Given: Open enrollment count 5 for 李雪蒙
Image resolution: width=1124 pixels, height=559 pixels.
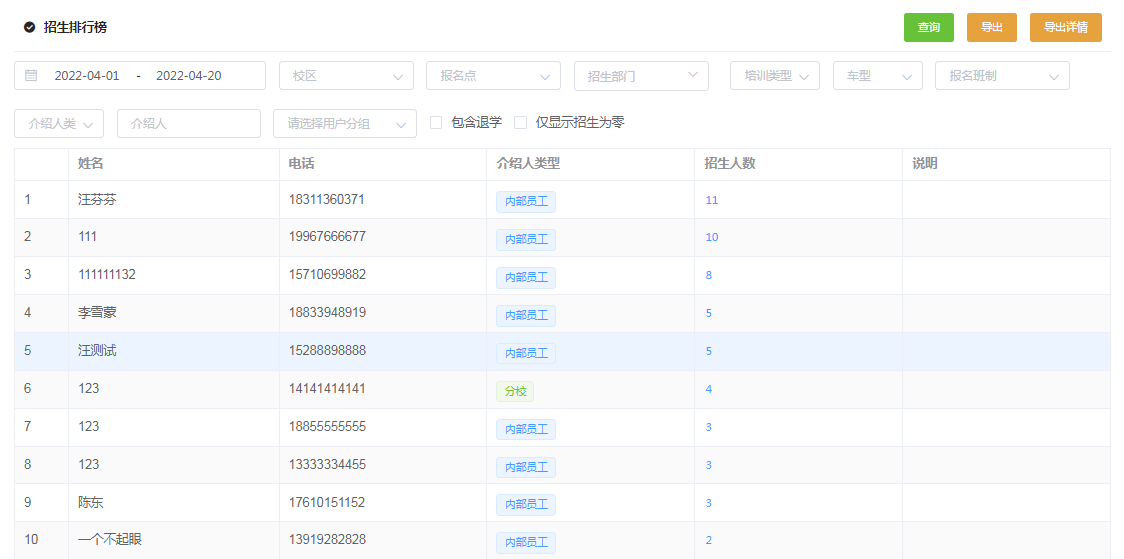Looking at the screenshot, I should (709, 313).
